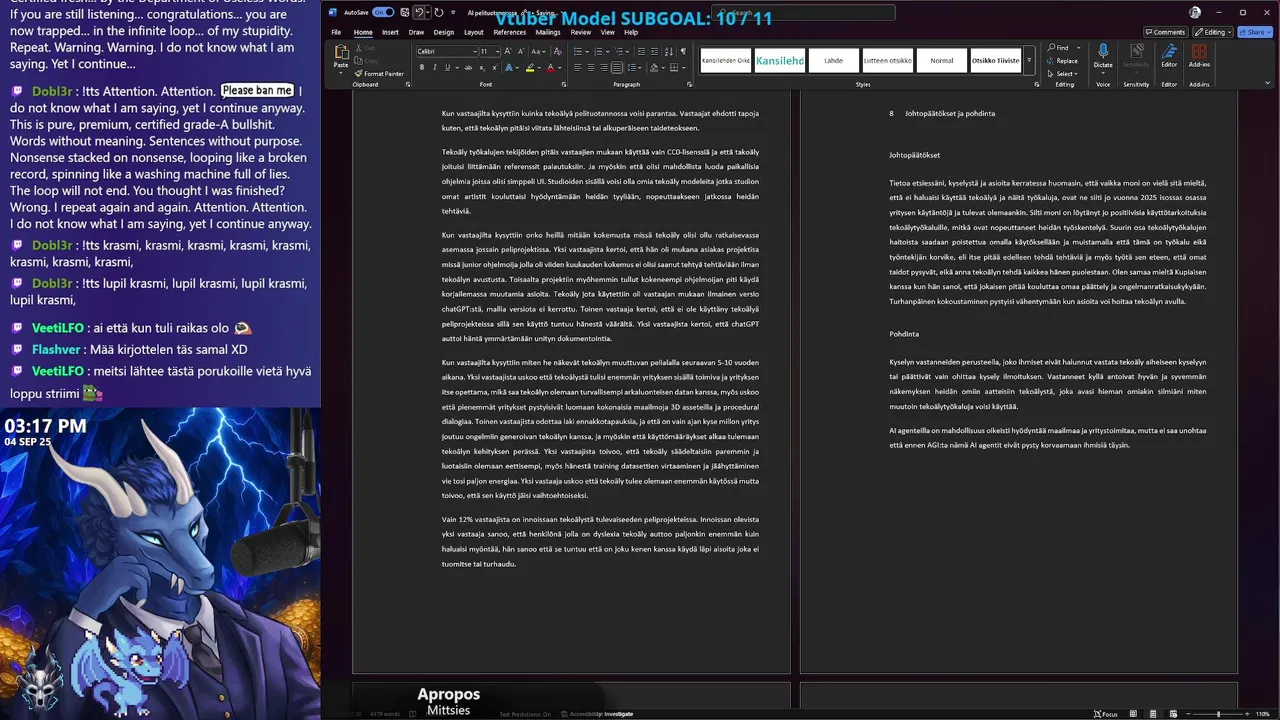Align text right
Viewport: 1280px width, 720px height.
[604, 68]
